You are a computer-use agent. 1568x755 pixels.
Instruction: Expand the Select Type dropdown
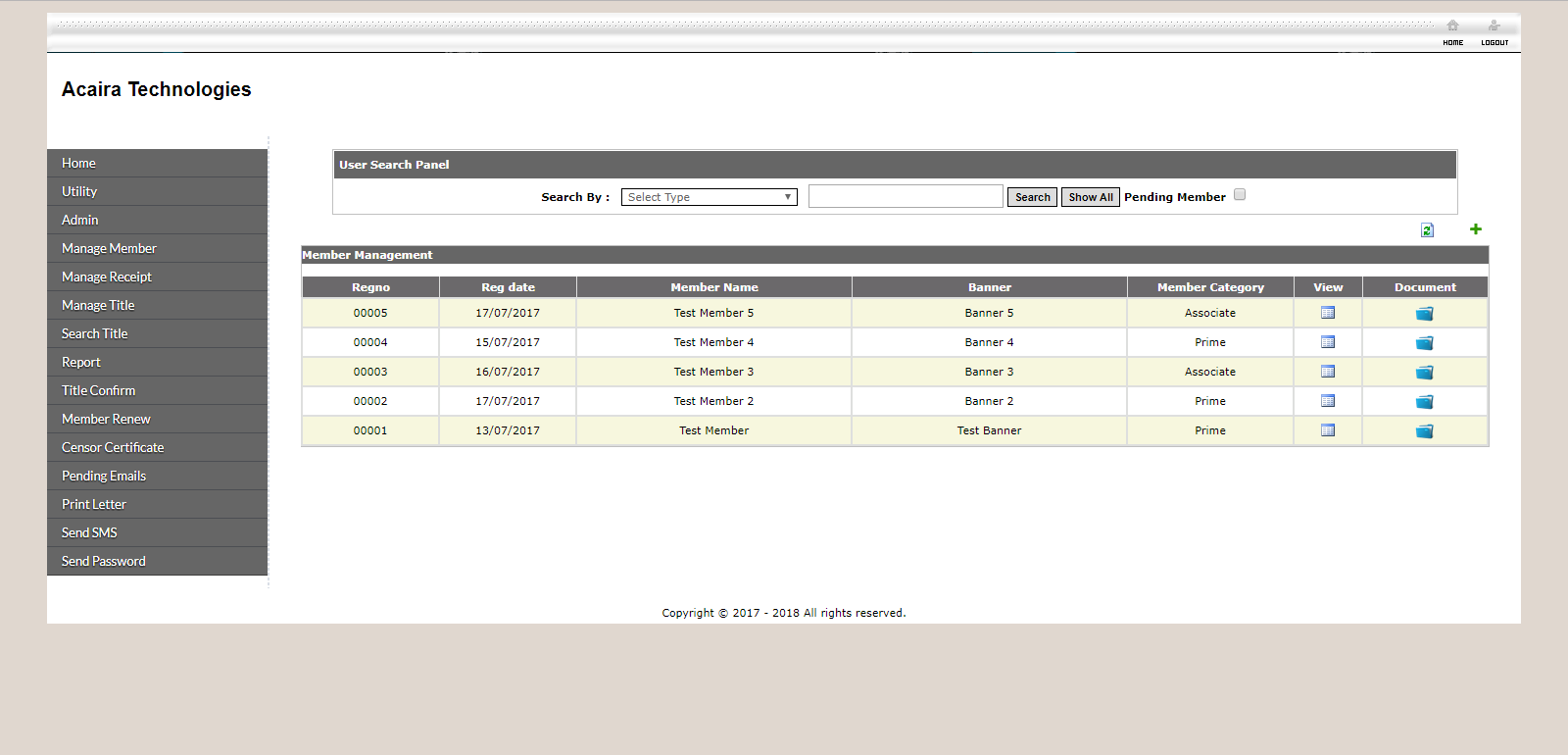pyautogui.click(x=709, y=197)
